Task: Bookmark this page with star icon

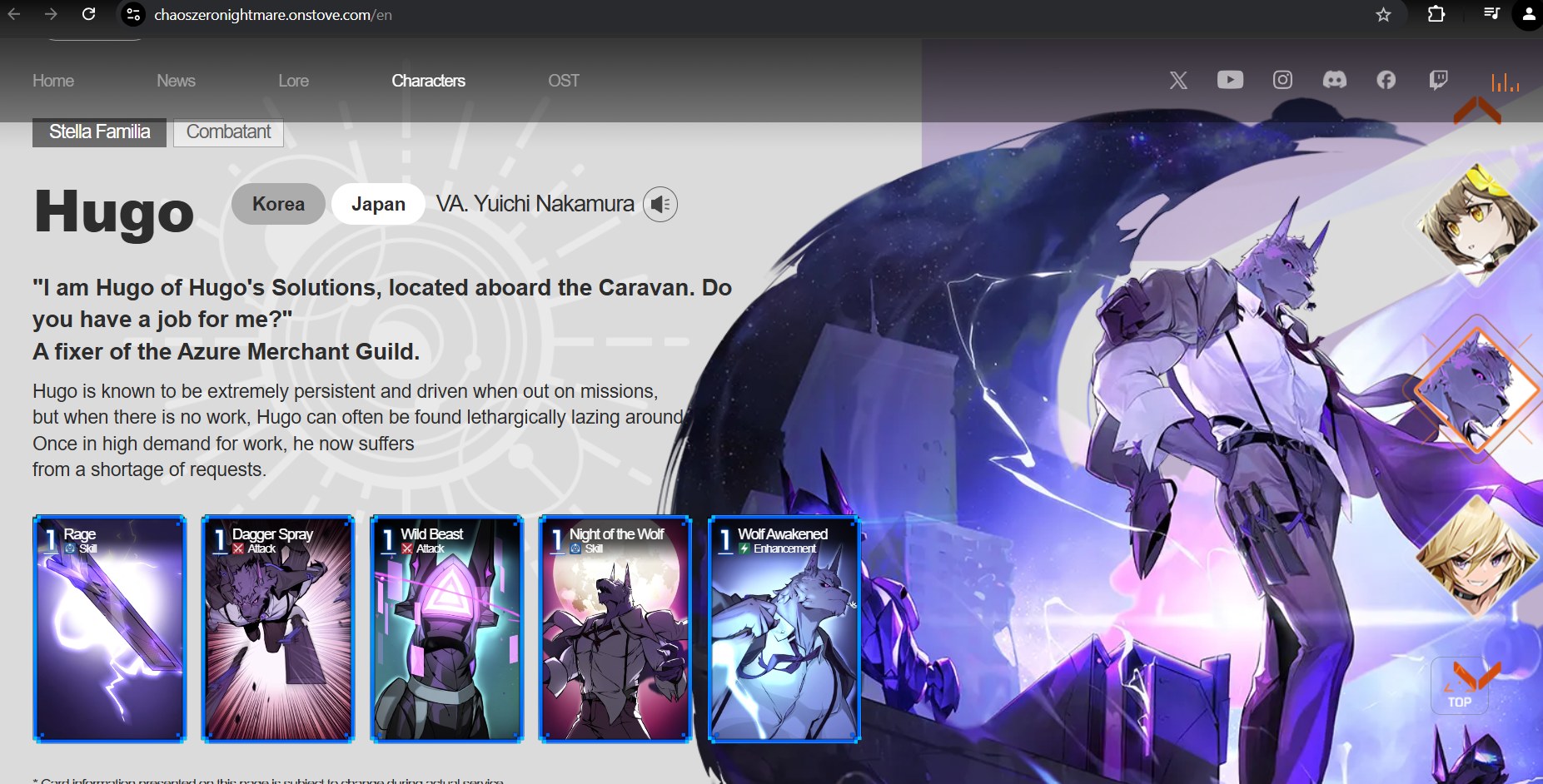Action: tap(1383, 15)
